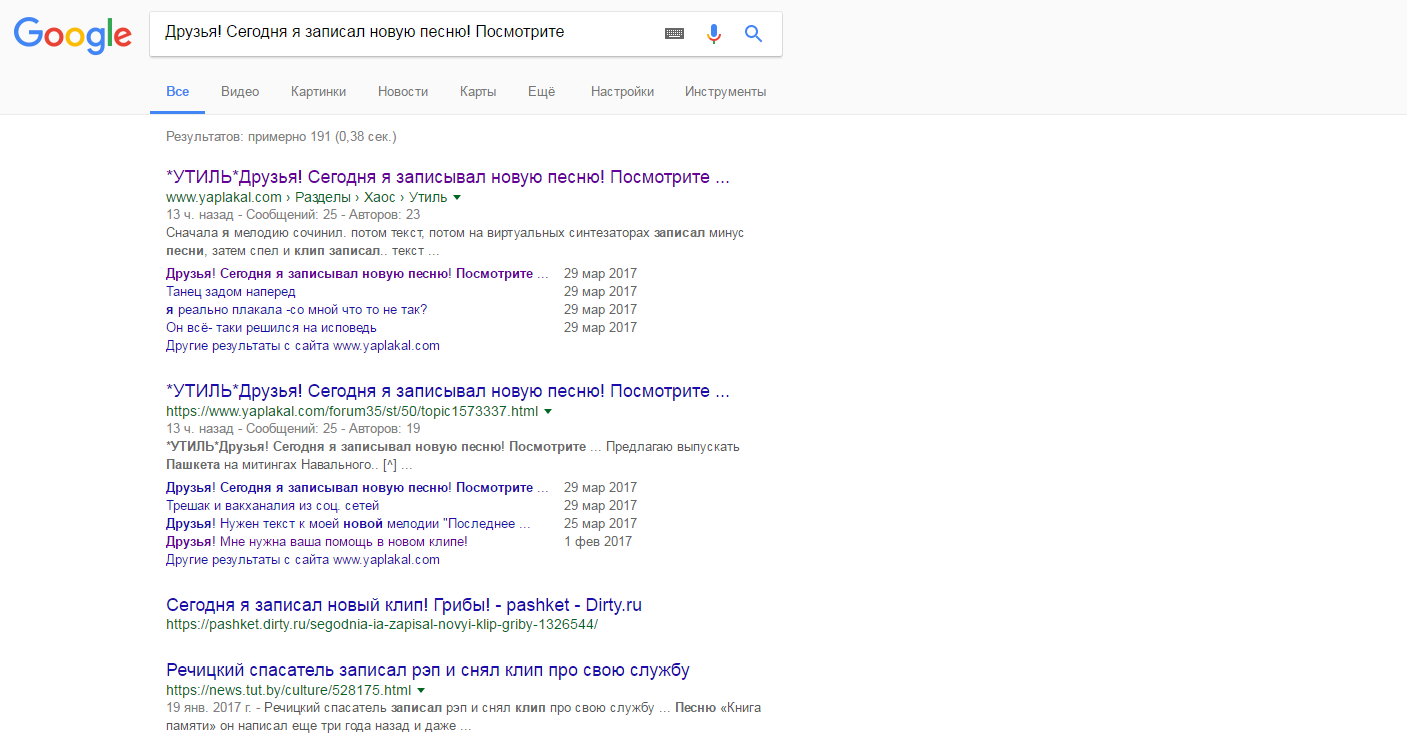Open 'Мне нужна ваша помощь в новом клипе!' link

[x=317, y=542]
